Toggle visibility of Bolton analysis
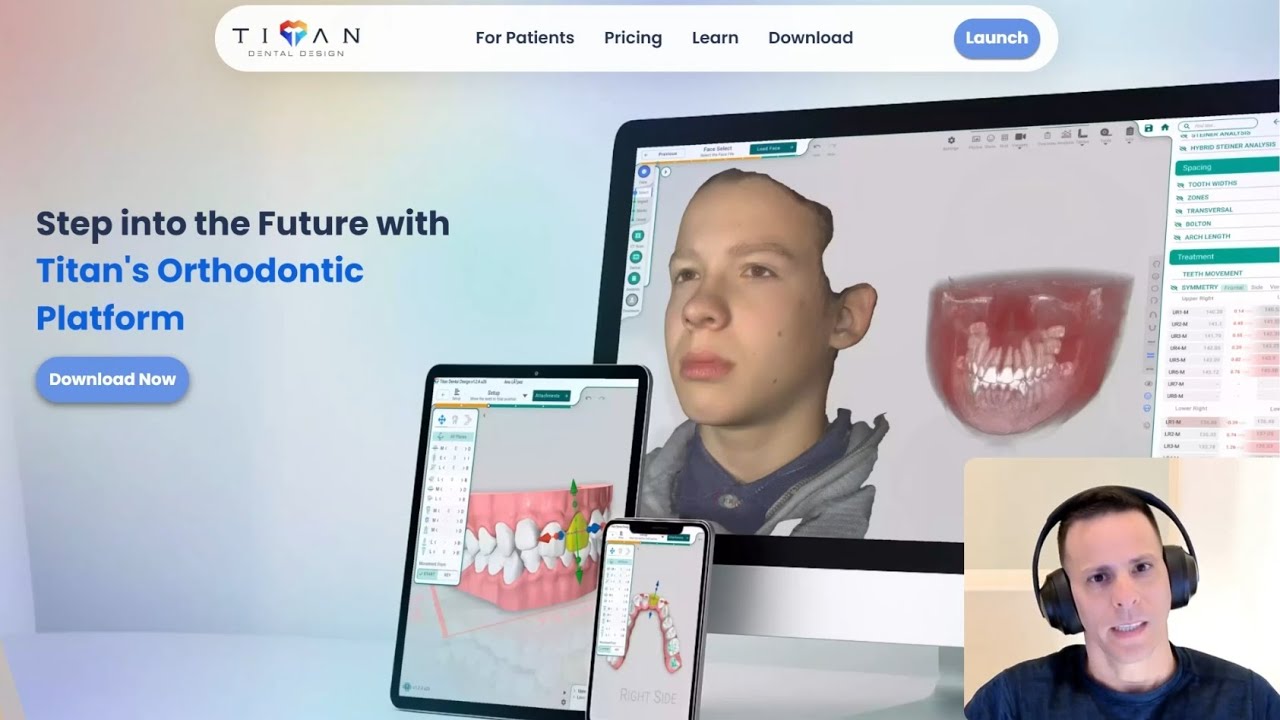Screen dimensions: 1280x720 pyautogui.click(x=1178, y=224)
